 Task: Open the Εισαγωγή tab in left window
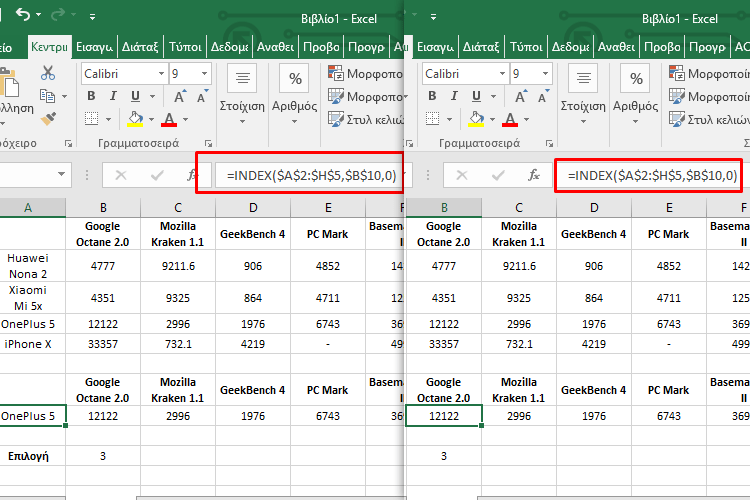click(94, 47)
